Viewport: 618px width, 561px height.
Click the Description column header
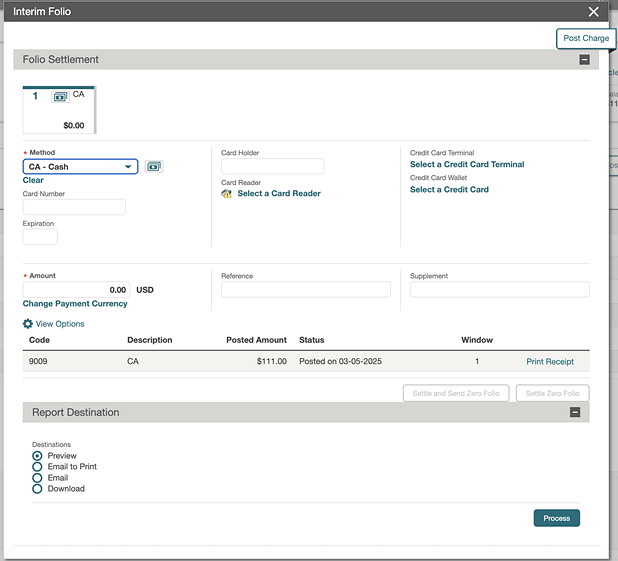150,340
